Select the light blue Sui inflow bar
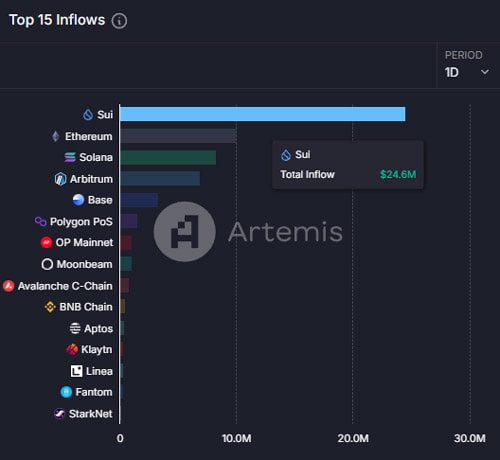The width and height of the screenshot is (500, 460). (263, 114)
